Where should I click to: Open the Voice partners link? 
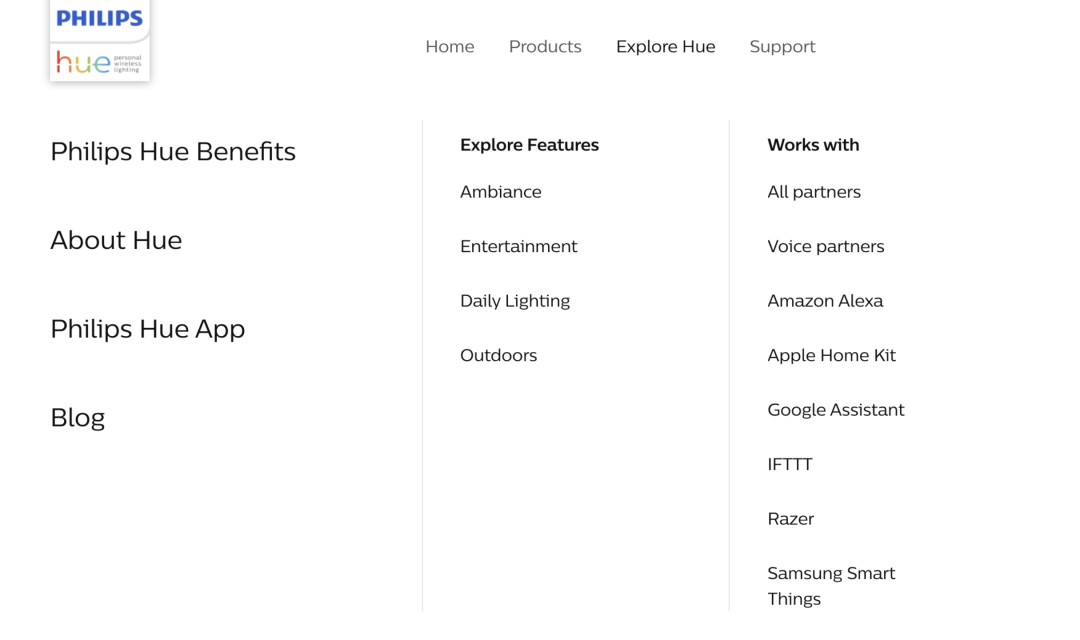[826, 247]
